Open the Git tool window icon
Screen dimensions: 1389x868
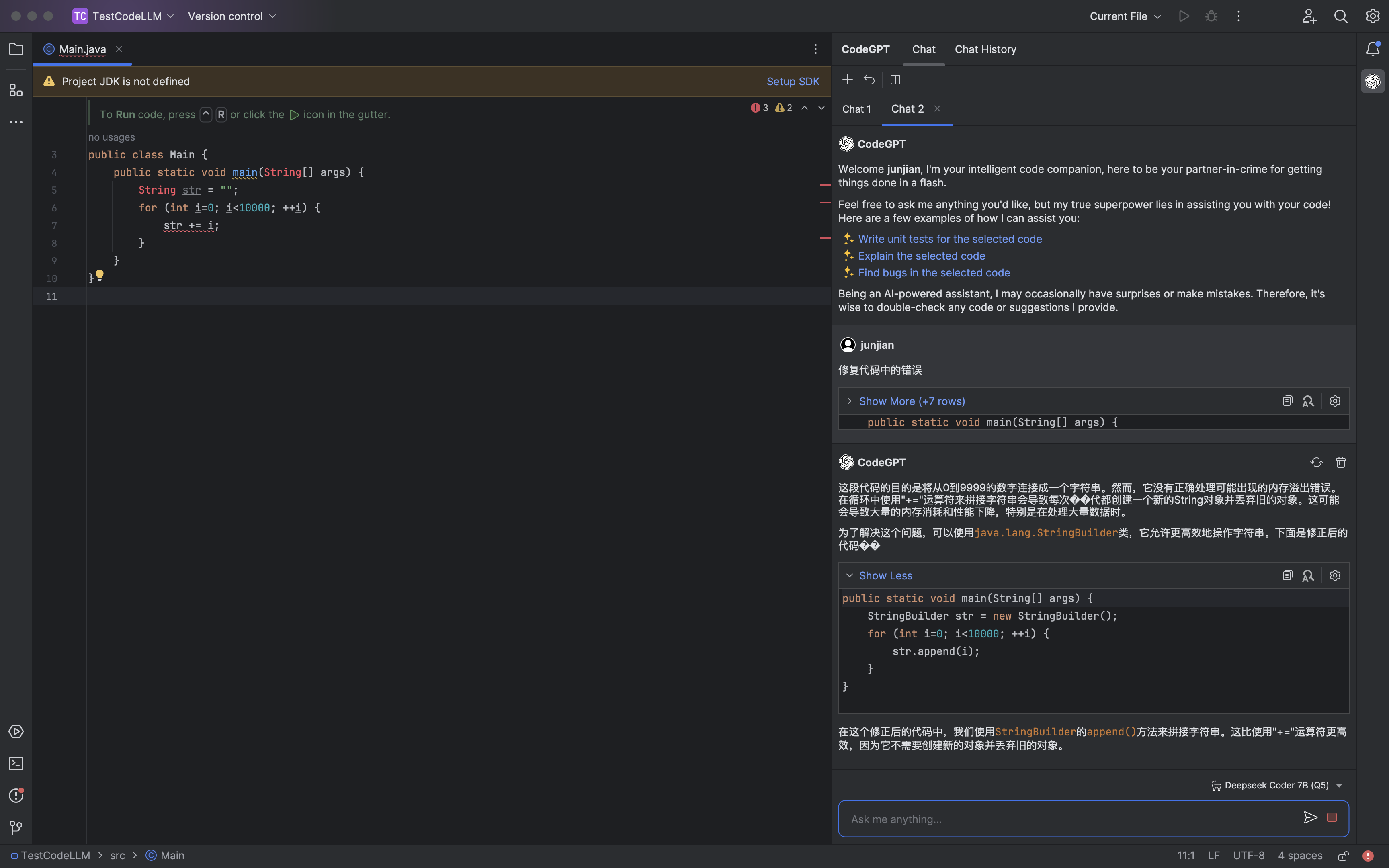pos(16,827)
